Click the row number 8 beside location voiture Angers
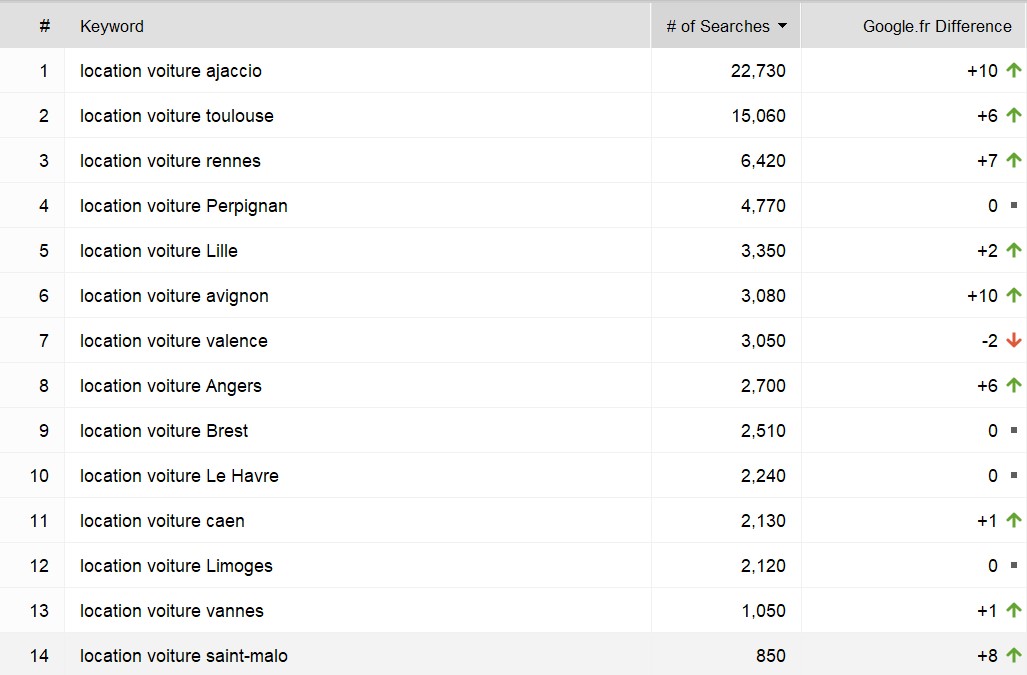This screenshot has width=1027, height=675. (x=43, y=385)
